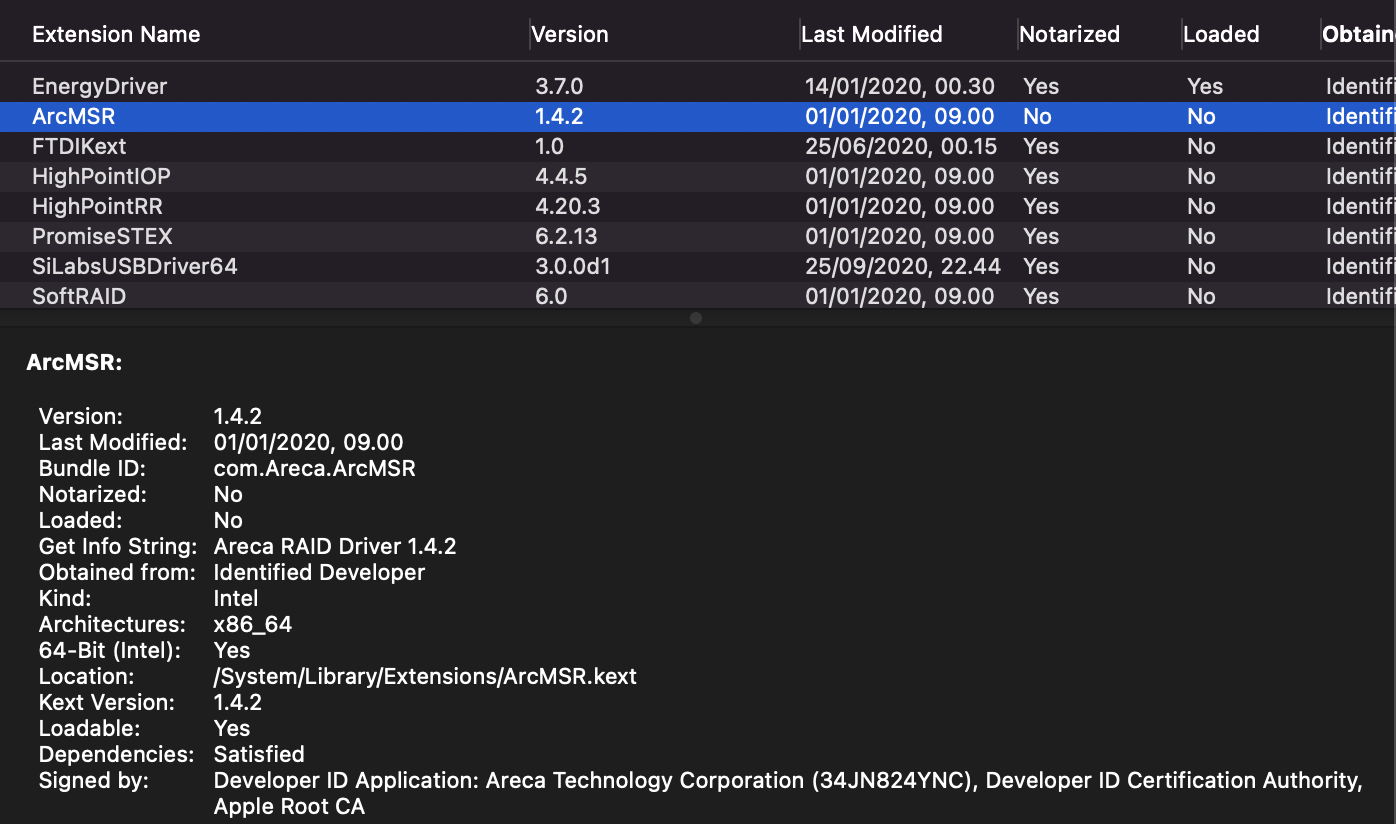Viewport: 1396px width, 824px height.
Task: Sort by Extension Name column header
Action: coord(116,35)
